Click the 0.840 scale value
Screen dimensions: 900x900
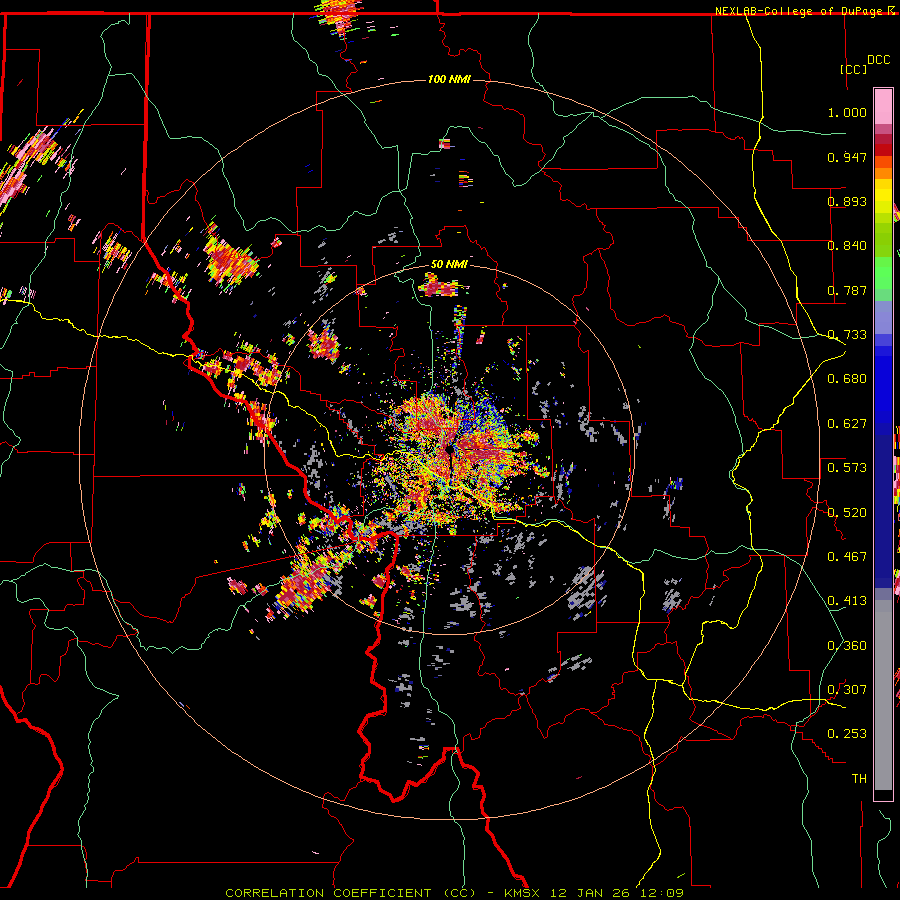(847, 246)
